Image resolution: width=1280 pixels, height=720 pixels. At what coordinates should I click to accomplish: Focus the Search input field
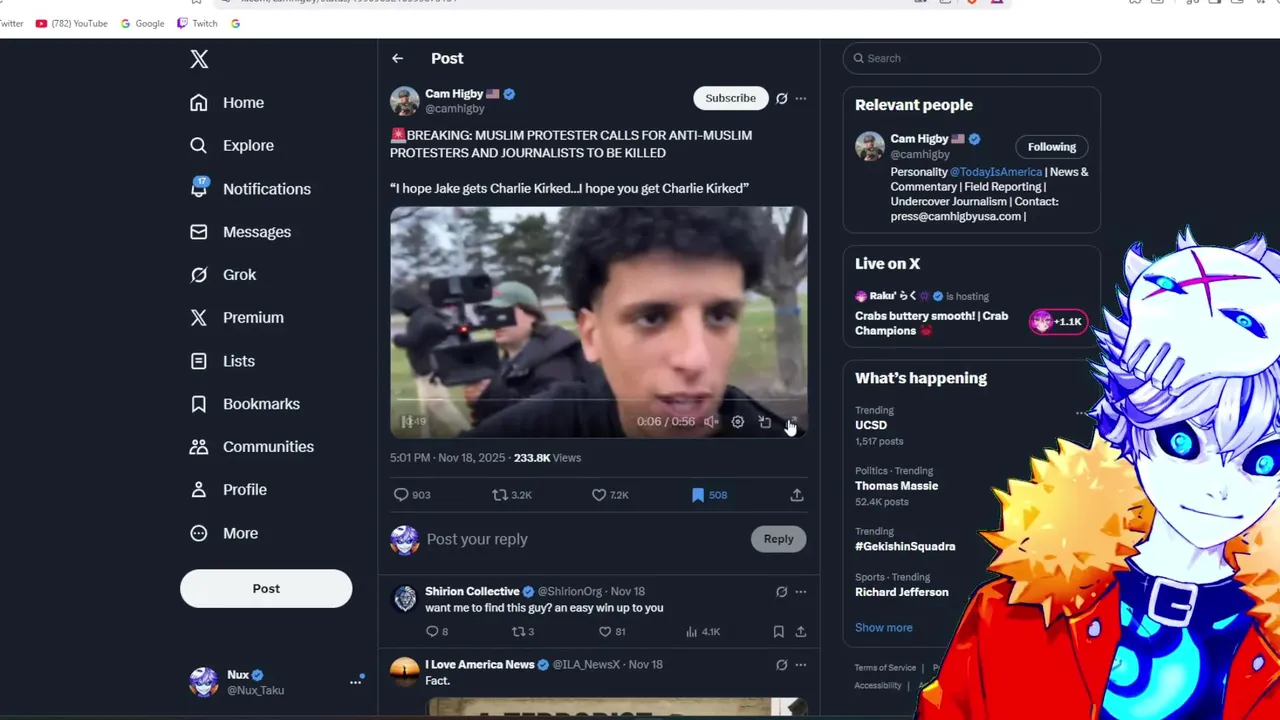[972, 58]
